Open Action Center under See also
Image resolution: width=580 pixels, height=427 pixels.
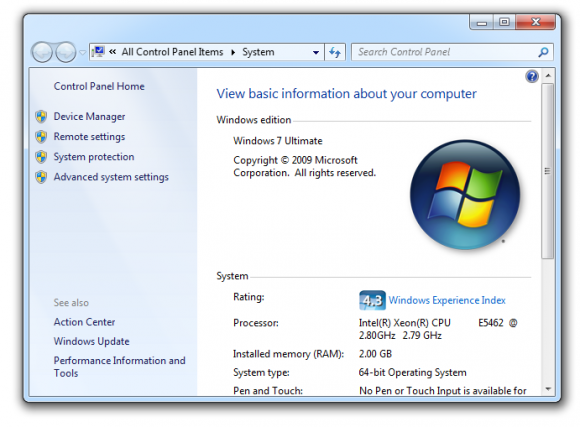click(x=84, y=322)
